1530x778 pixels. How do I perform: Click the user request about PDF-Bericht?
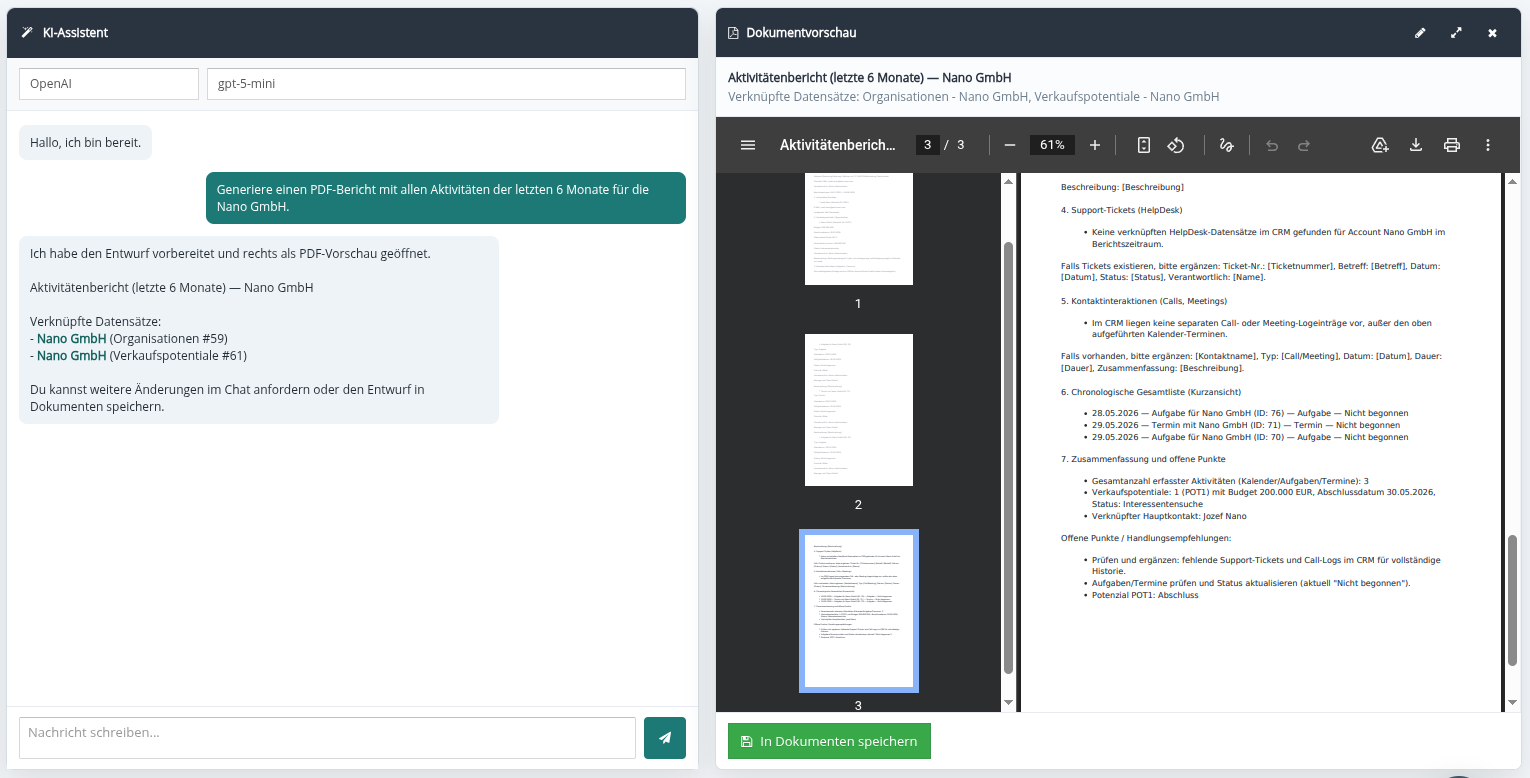pyautogui.click(x=446, y=198)
